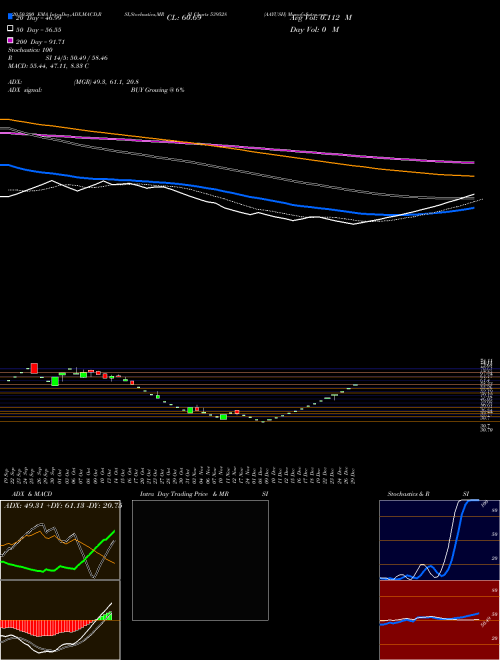Click the 'Stochastics & R' panel title
This screenshot has height=660, width=500.
pos(409,493)
